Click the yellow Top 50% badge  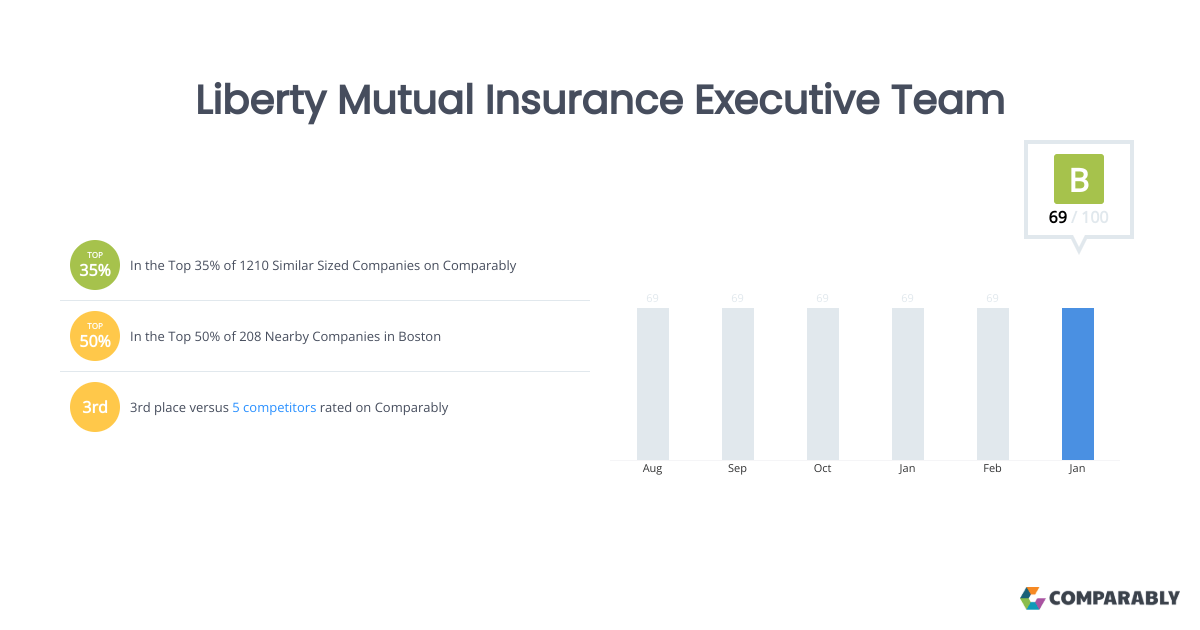95,336
